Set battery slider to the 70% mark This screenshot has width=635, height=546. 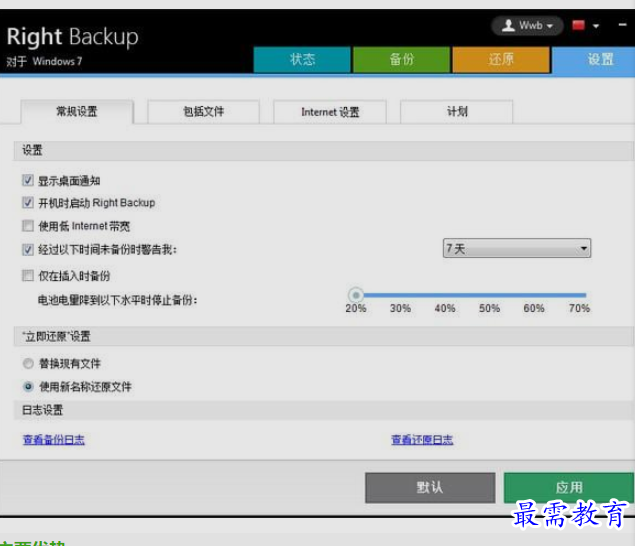[579, 295]
